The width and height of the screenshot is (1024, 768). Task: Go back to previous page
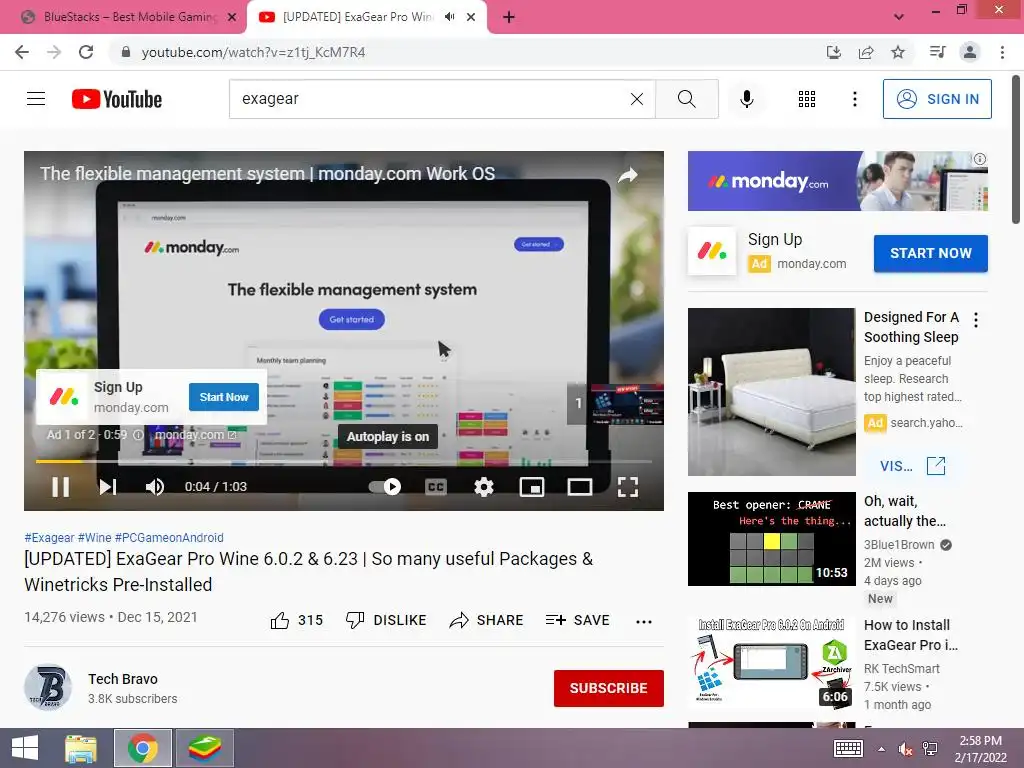pyautogui.click(x=22, y=52)
